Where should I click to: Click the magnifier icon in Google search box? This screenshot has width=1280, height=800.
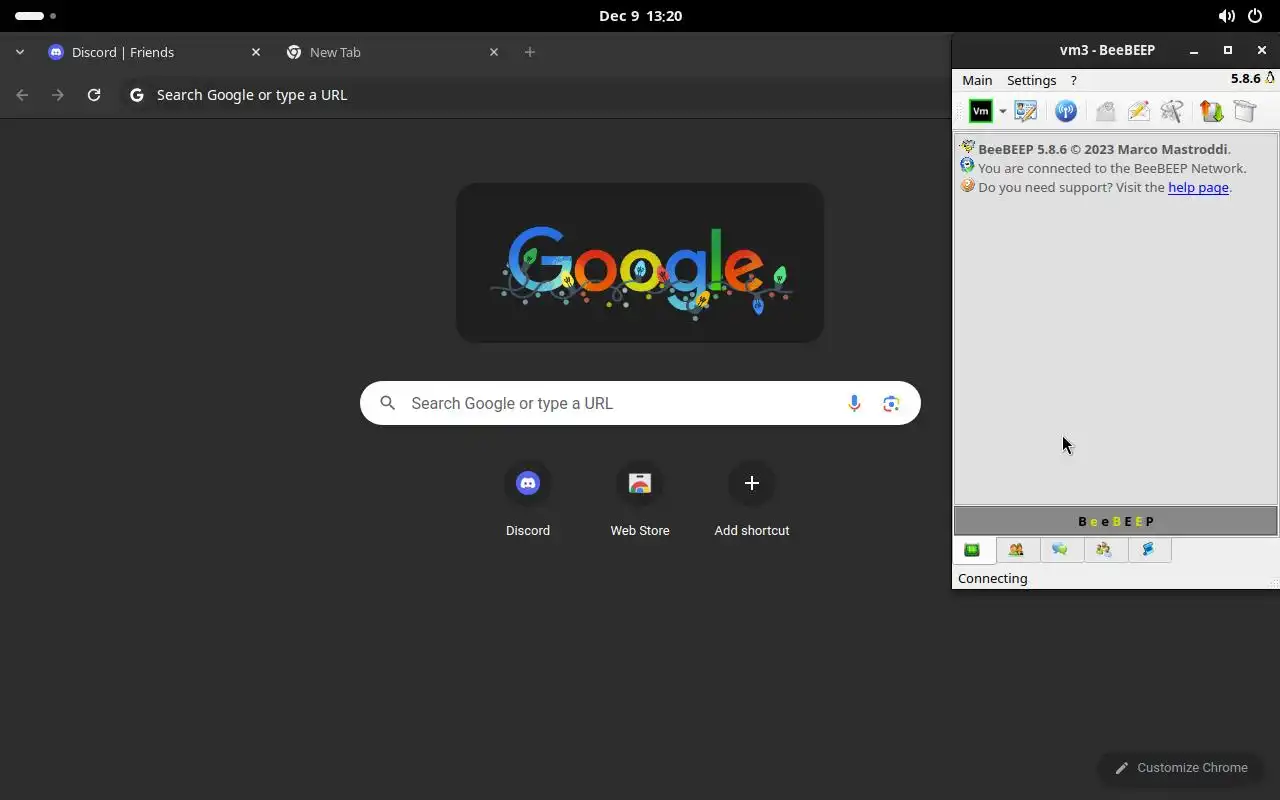pyautogui.click(x=388, y=403)
